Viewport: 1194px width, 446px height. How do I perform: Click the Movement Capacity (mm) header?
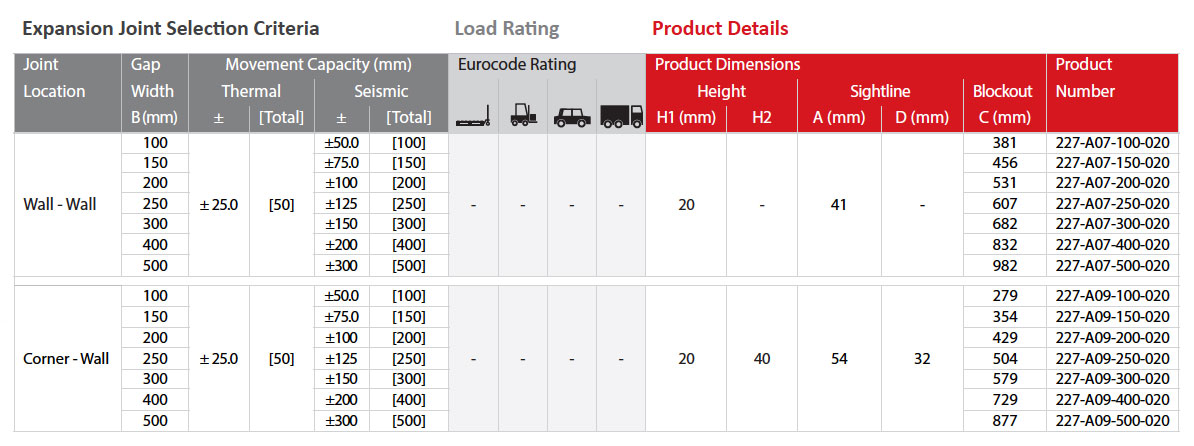click(x=318, y=65)
